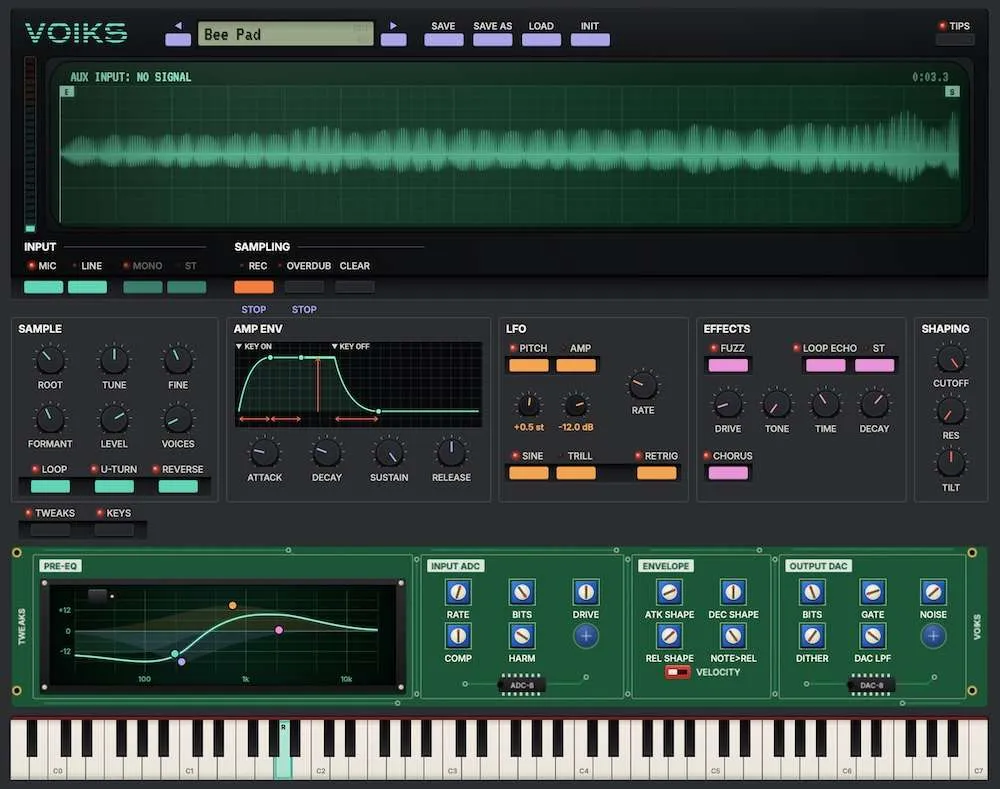
Task: Click the pink node on Pre-EQ curve
Action: pyautogui.click(x=279, y=630)
